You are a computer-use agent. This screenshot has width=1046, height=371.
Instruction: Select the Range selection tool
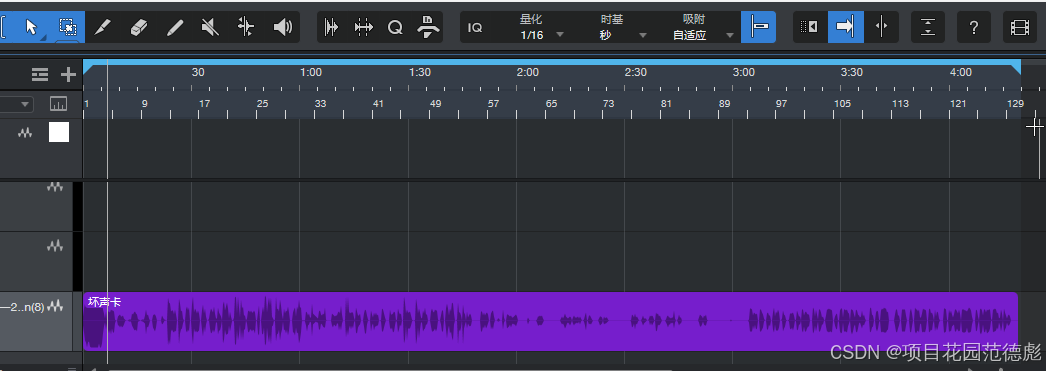coord(67,27)
